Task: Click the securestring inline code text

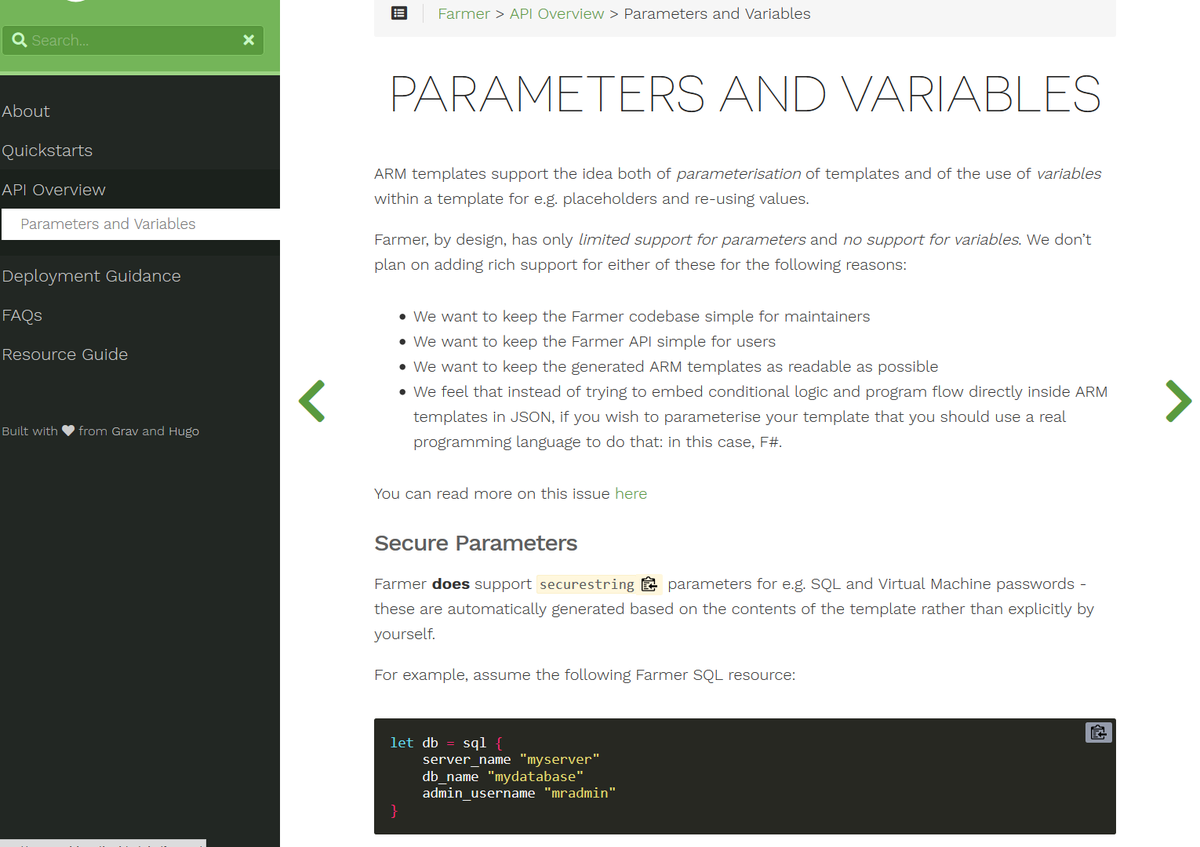Action: click(x=587, y=584)
